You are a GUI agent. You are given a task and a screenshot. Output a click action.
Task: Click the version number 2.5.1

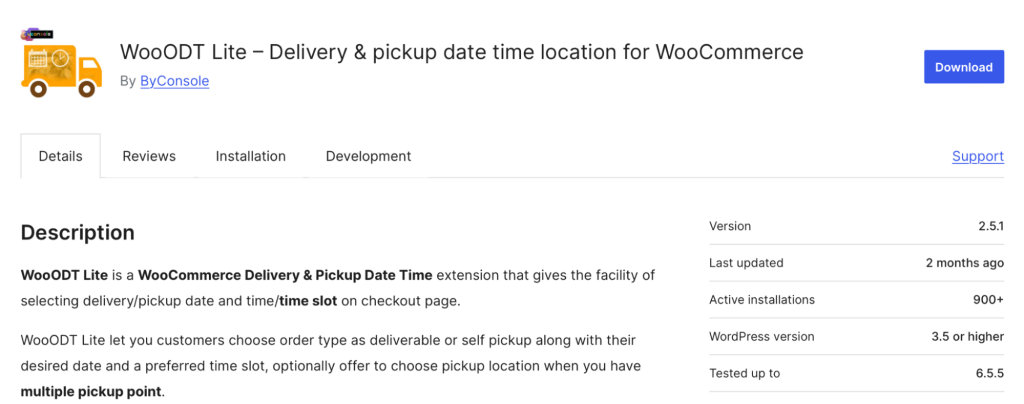tap(990, 226)
